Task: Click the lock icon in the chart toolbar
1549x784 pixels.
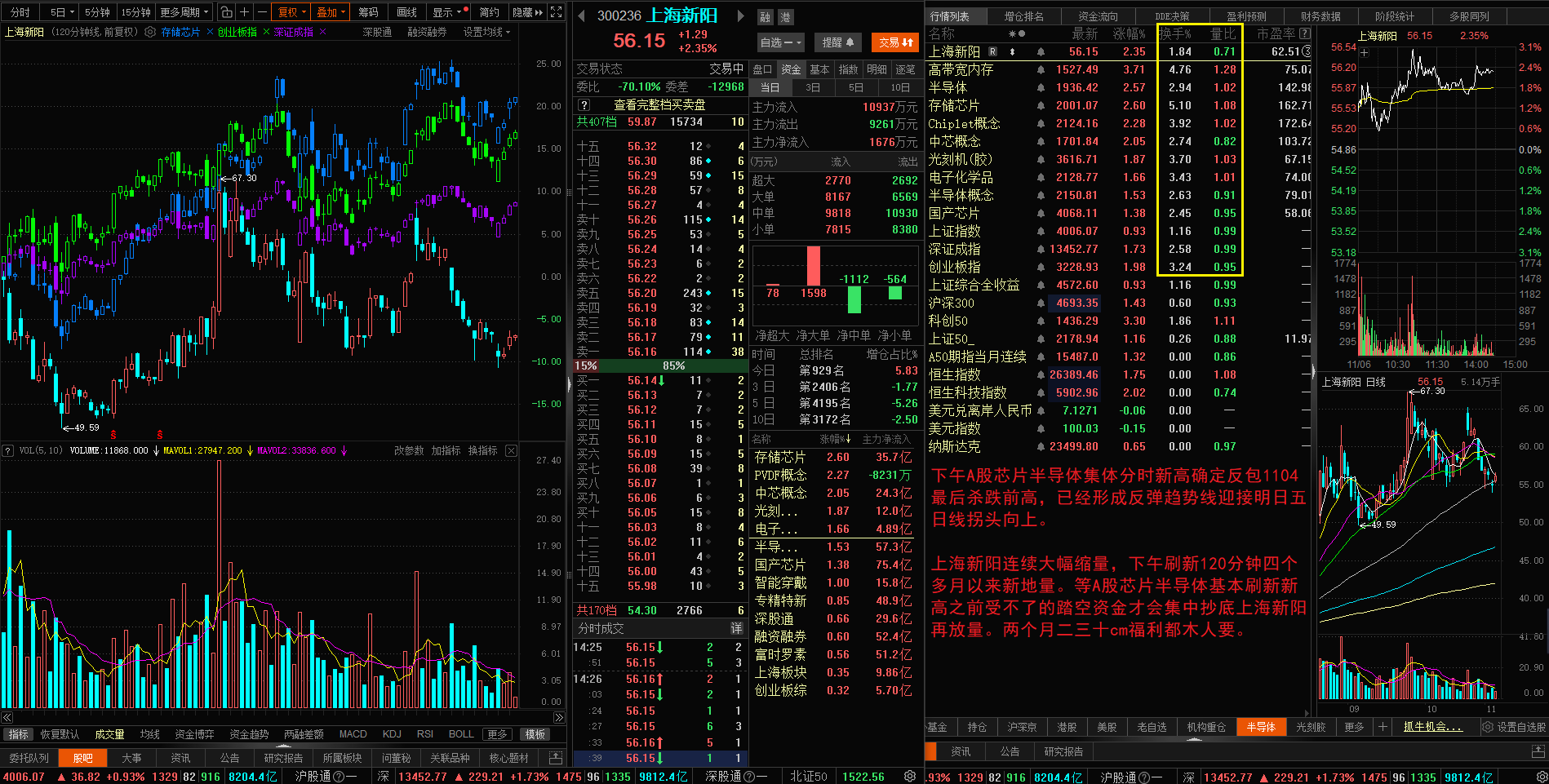Action: [x=227, y=12]
